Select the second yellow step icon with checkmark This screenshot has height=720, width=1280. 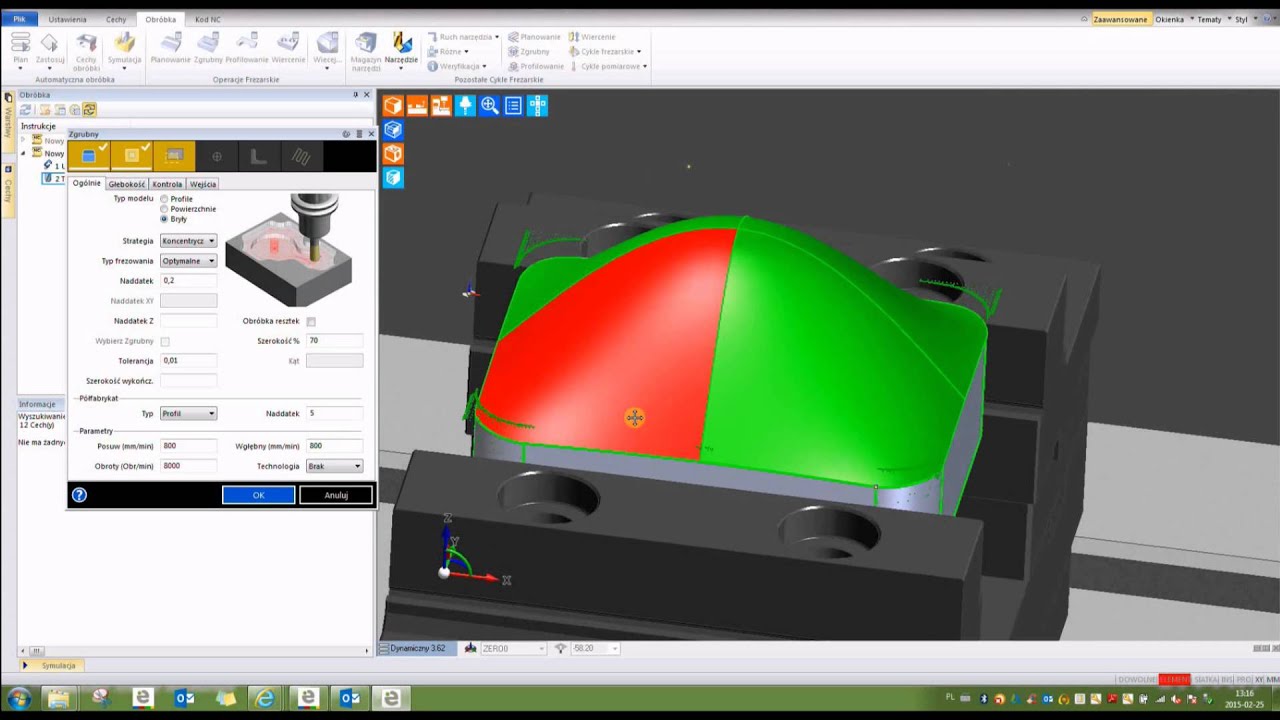pyautogui.click(x=132, y=155)
